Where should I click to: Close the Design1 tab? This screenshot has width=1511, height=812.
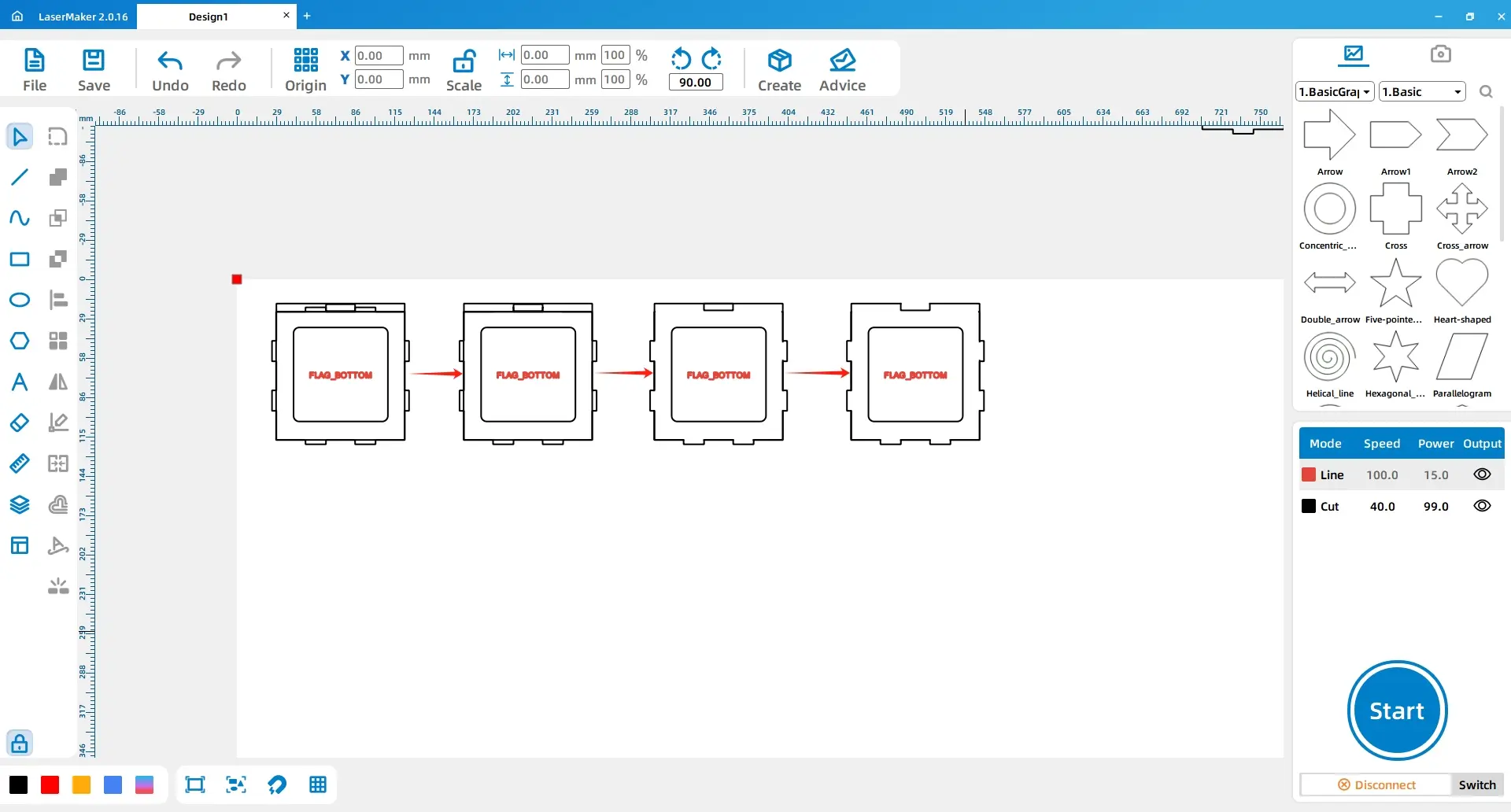(x=286, y=15)
